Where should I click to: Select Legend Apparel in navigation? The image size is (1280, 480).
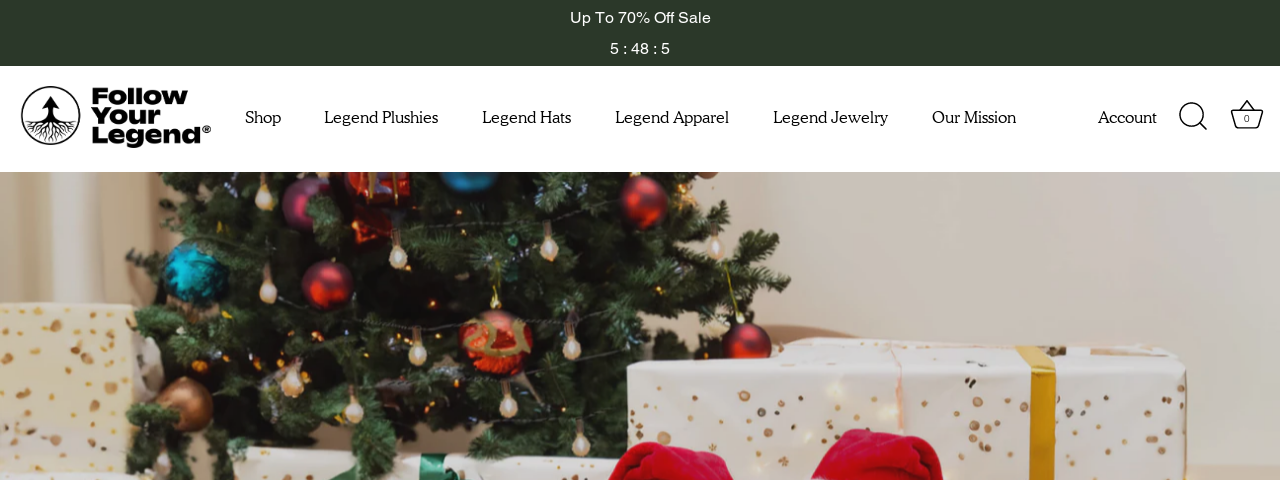point(672,118)
